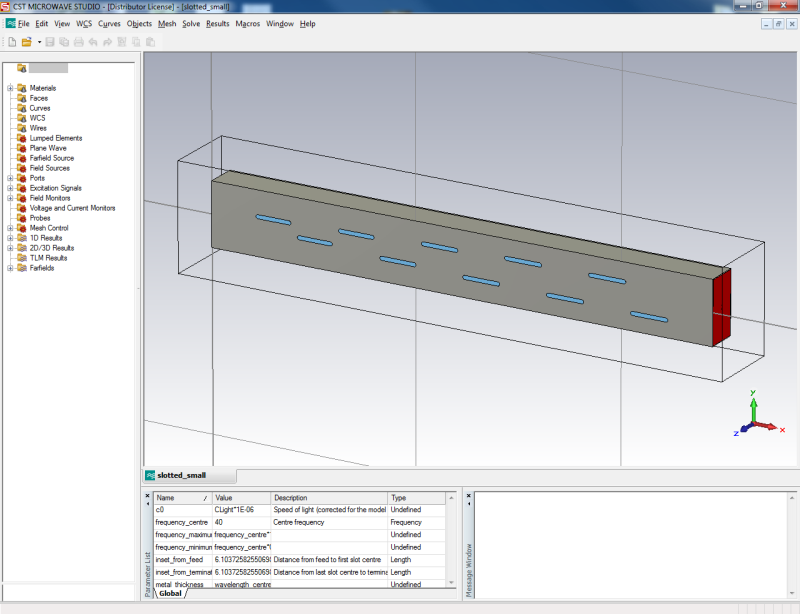Click the Ports folder icon in the tree
Image resolution: width=800 pixels, height=614 pixels.
point(22,178)
